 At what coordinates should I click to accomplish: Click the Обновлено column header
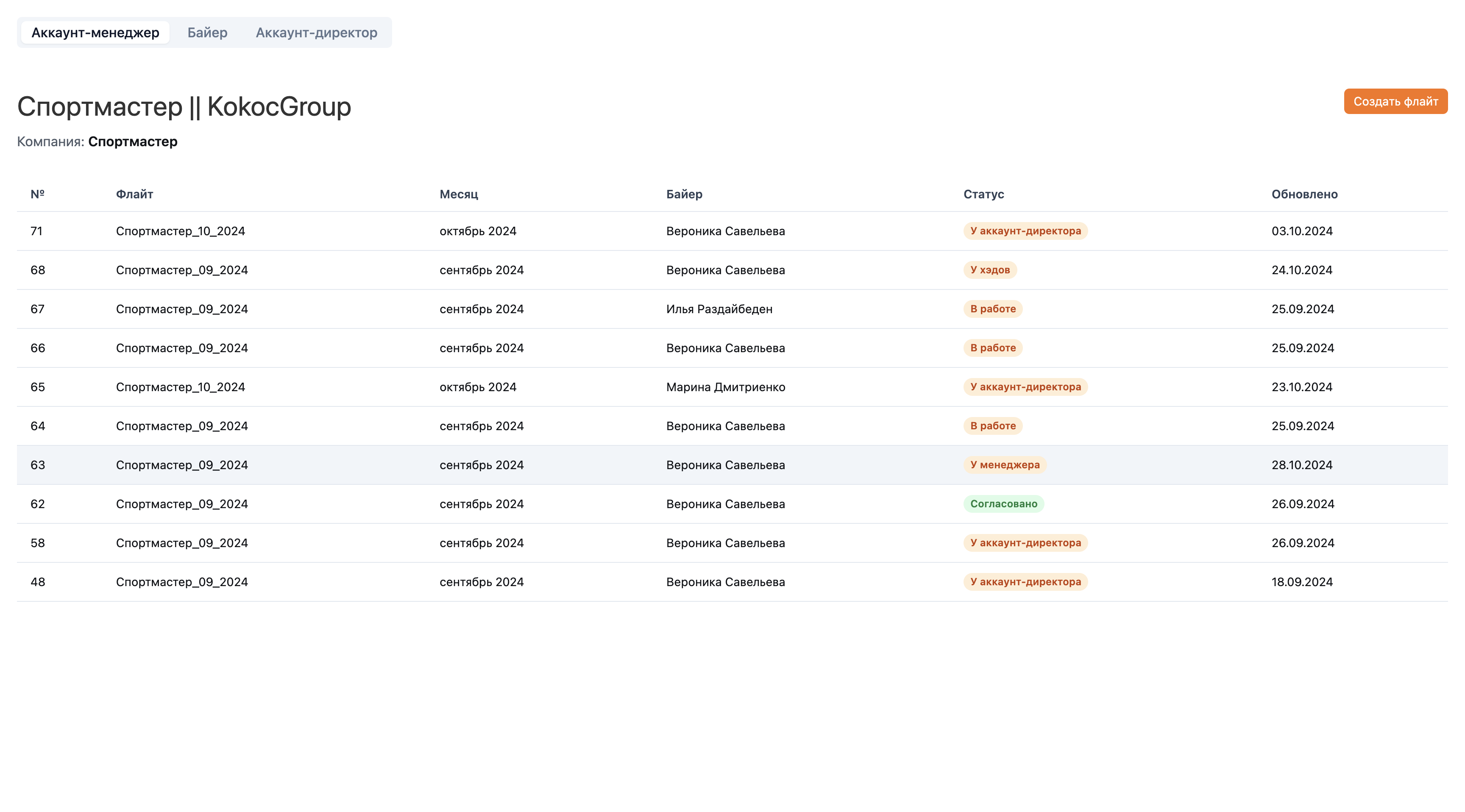tap(1305, 194)
